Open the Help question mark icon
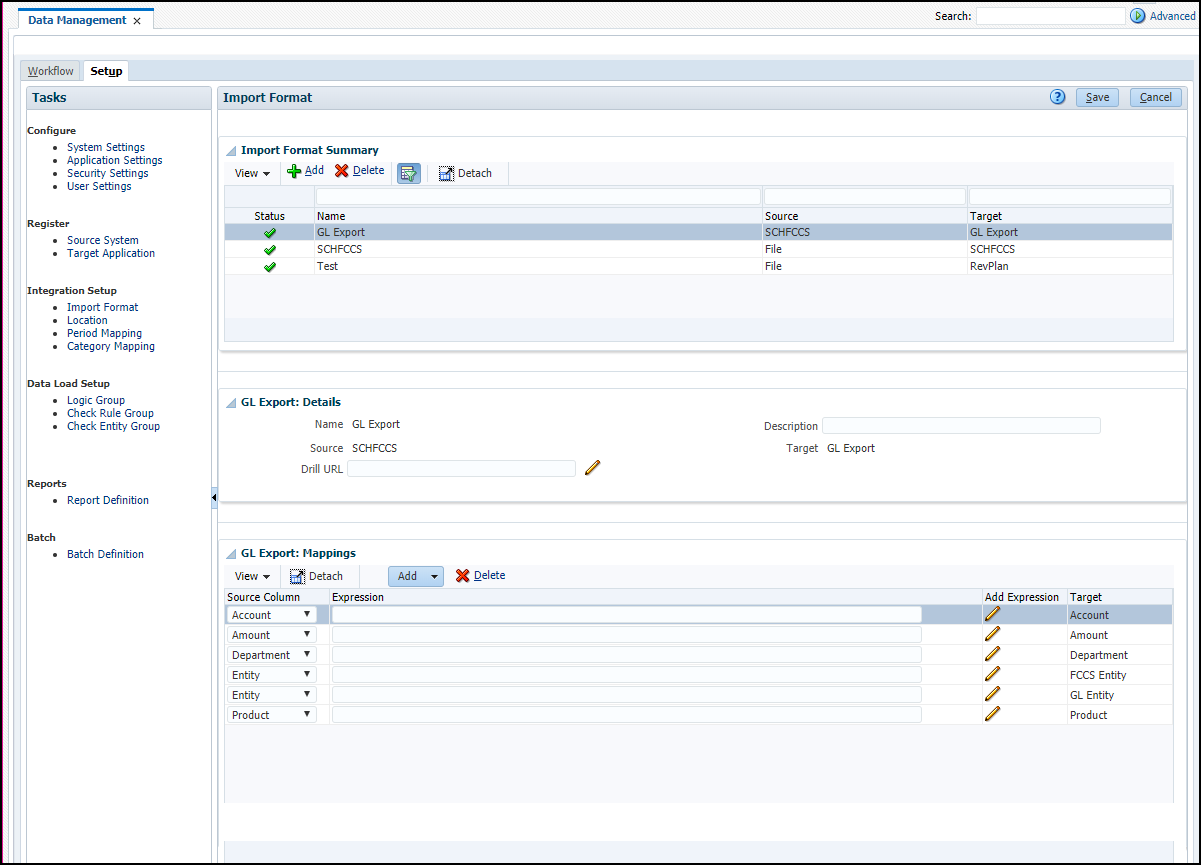 pyautogui.click(x=1057, y=97)
